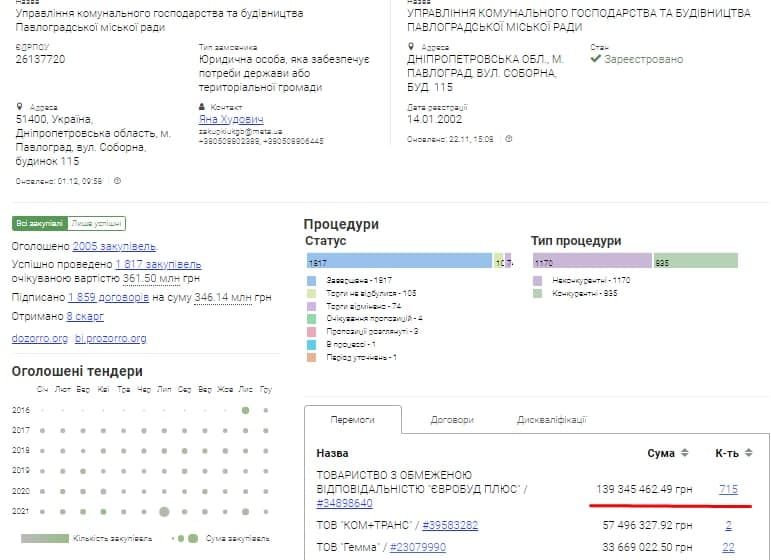Select the Перемоги tab

point(352,420)
